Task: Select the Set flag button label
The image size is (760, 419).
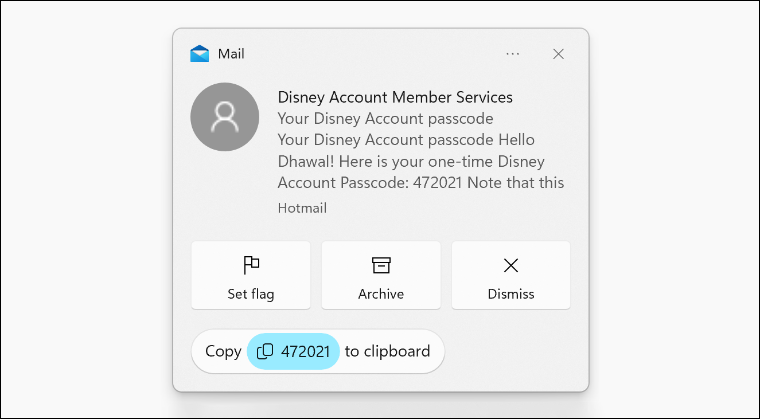Action: tap(251, 294)
